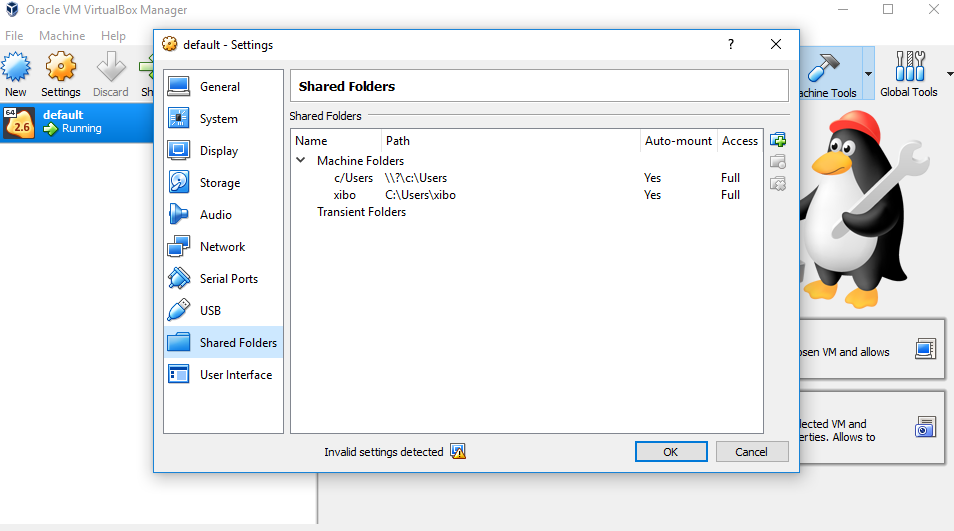Open the Machine menu
Viewport: 954px width, 531px height.
[x=62, y=35]
